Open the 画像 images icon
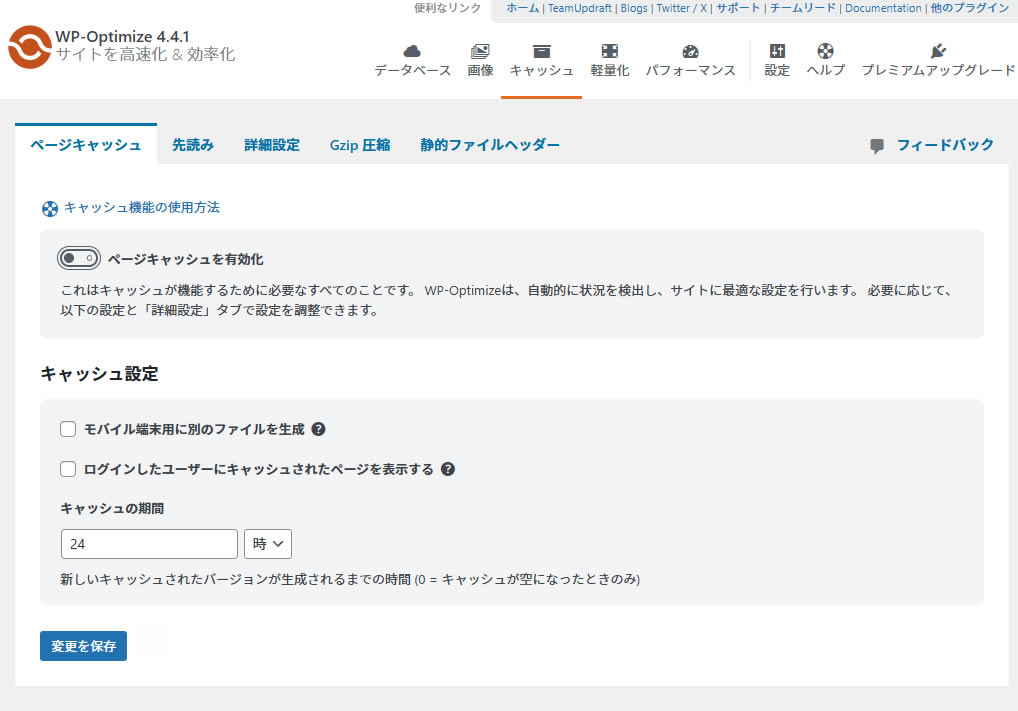The width and height of the screenshot is (1018, 711). coord(480,52)
